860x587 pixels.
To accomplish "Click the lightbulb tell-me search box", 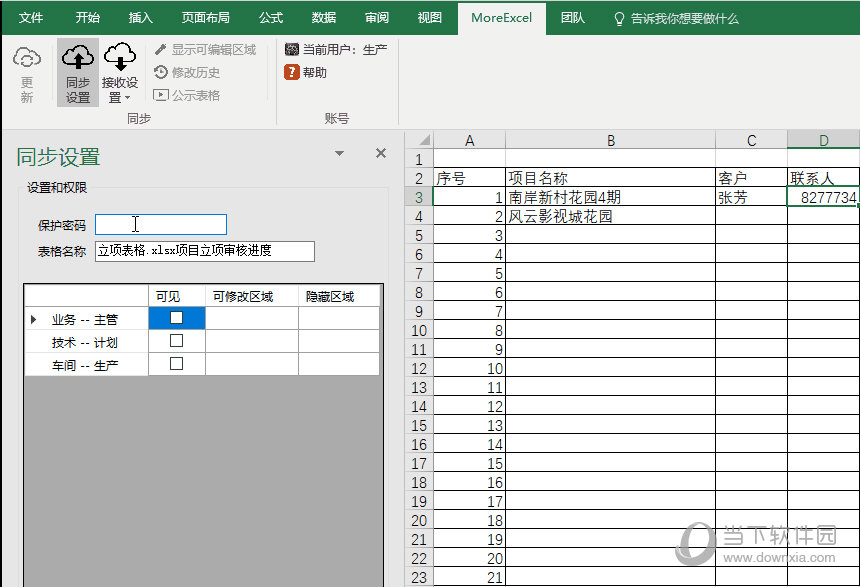I will click(x=676, y=19).
